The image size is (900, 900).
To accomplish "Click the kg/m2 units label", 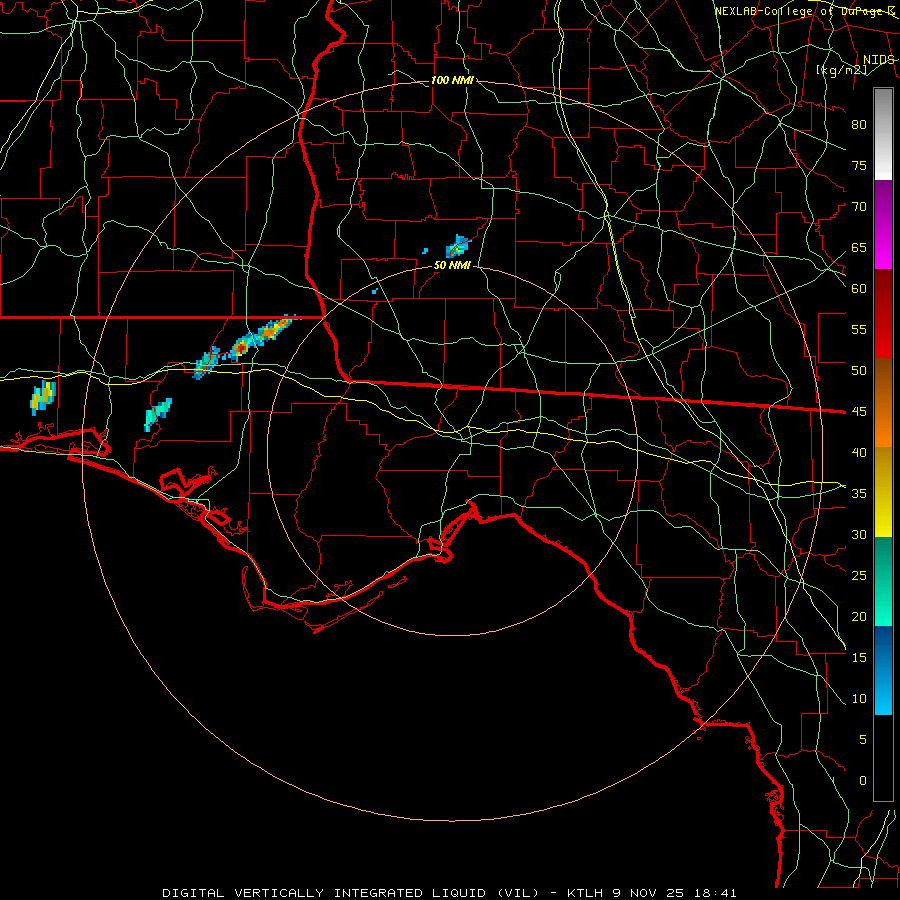I will 841,70.
